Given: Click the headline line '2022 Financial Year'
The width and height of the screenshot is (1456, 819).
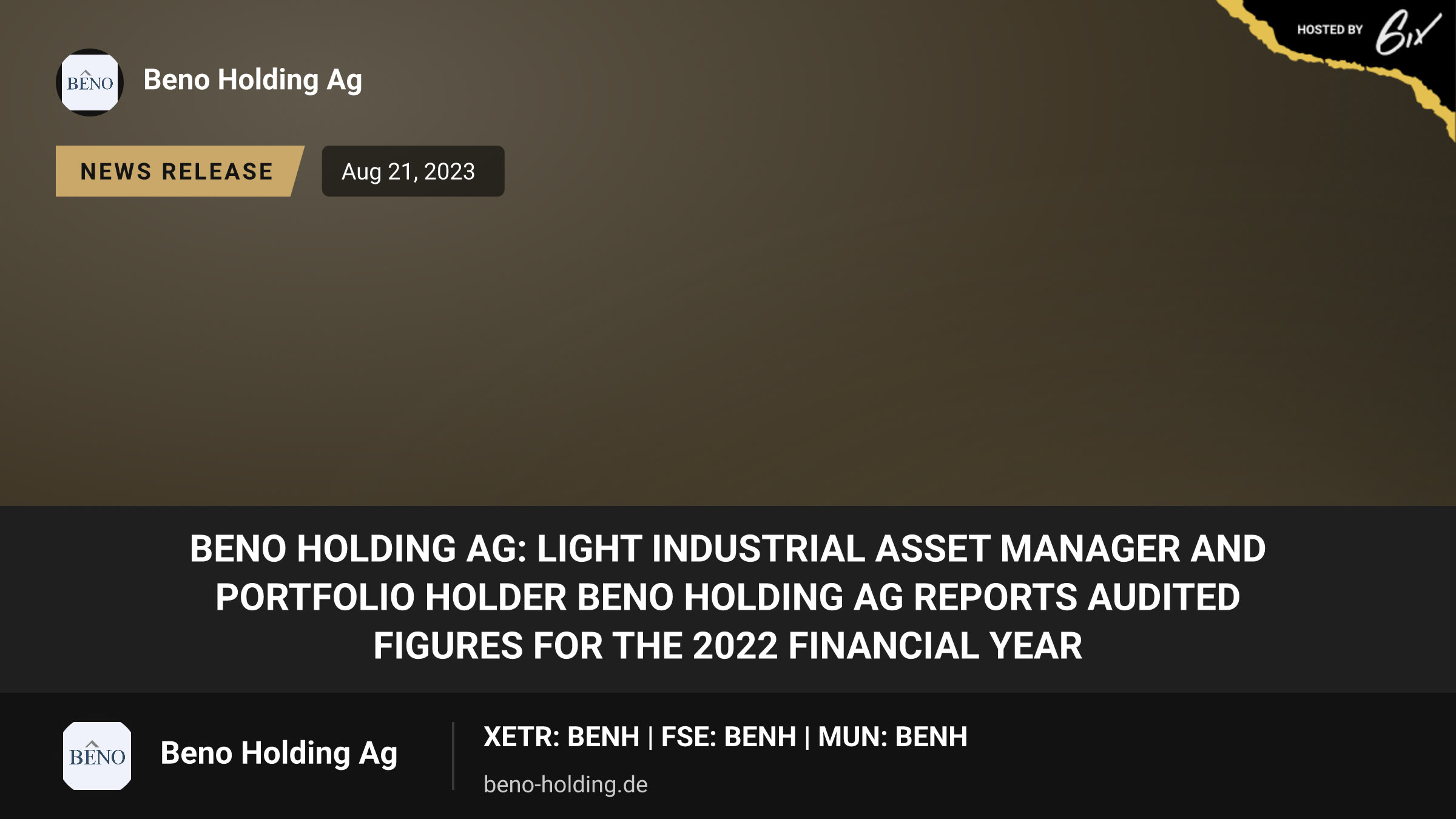Looking at the screenshot, I should tap(728, 645).
